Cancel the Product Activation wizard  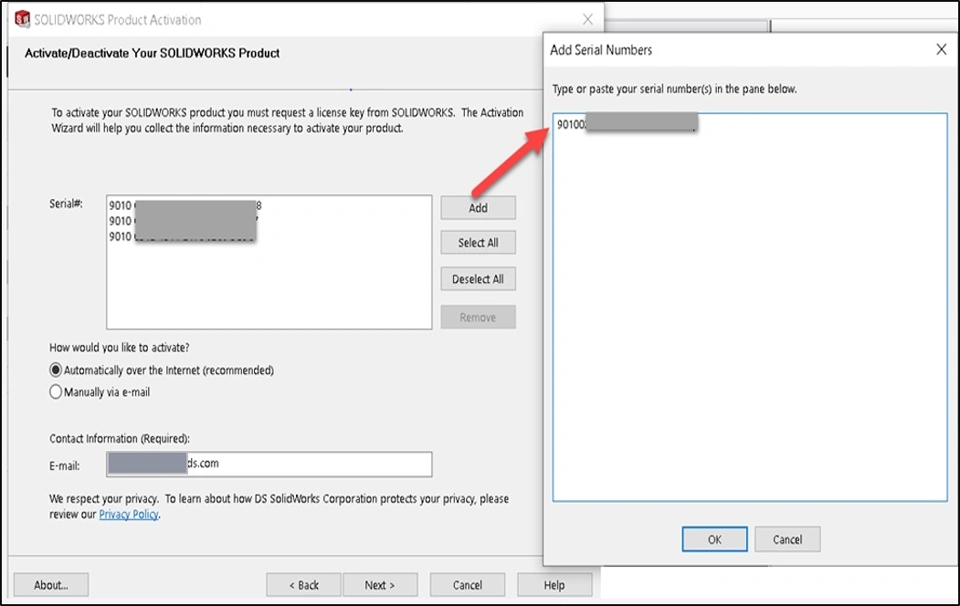(467, 585)
